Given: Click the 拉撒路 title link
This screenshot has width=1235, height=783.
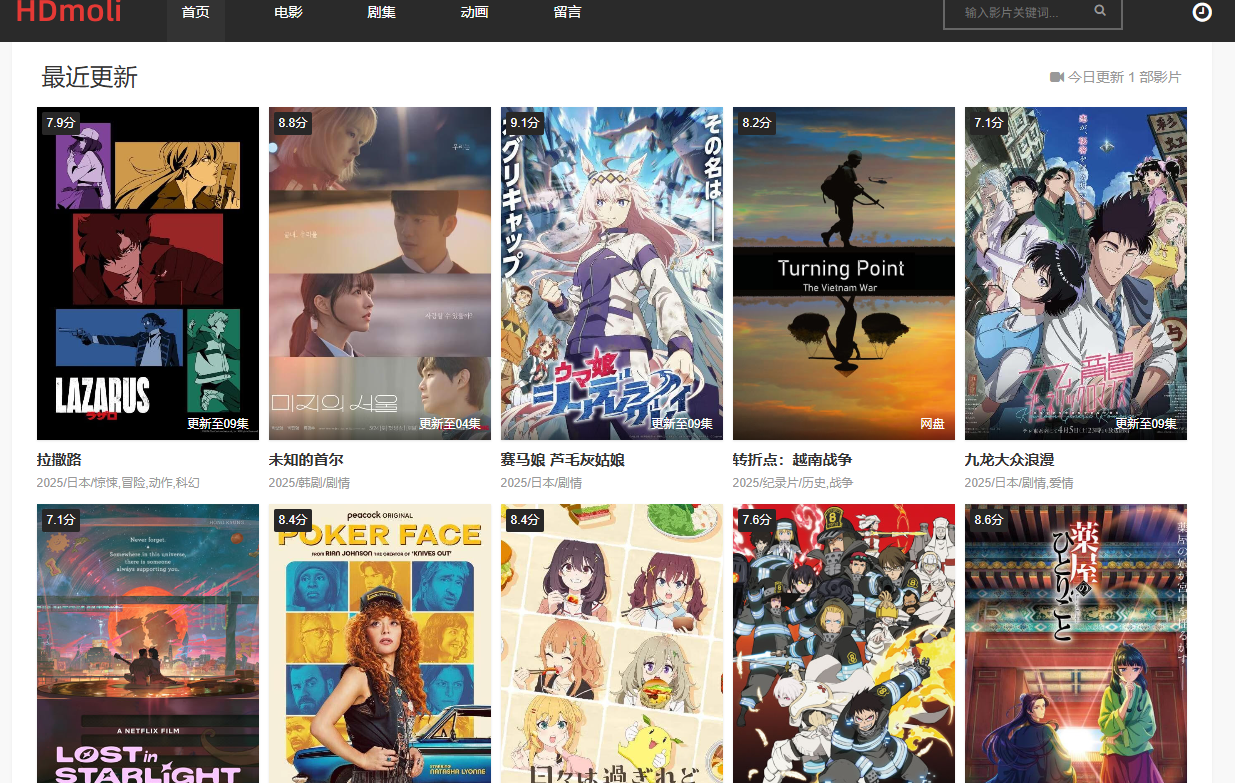Looking at the screenshot, I should pos(58,460).
